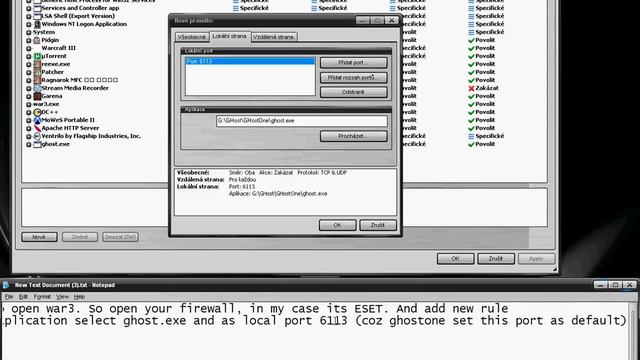The image size is (640, 360).
Task: Click the Zakázat status text
Action: (x=487, y=88)
